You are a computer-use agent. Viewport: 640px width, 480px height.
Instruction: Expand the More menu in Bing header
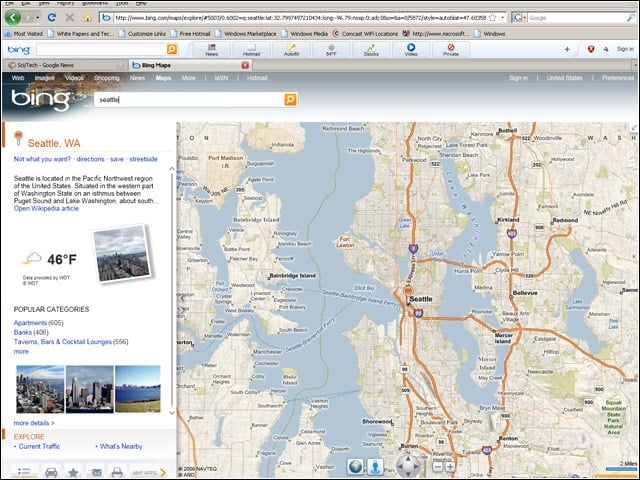pyautogui.click(x=189, y=78)
